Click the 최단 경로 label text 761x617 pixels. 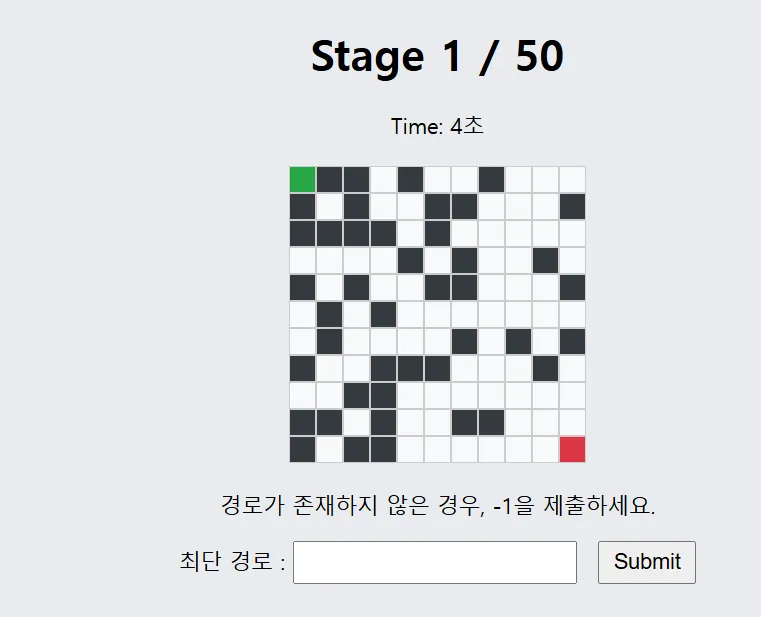point(232,562)
